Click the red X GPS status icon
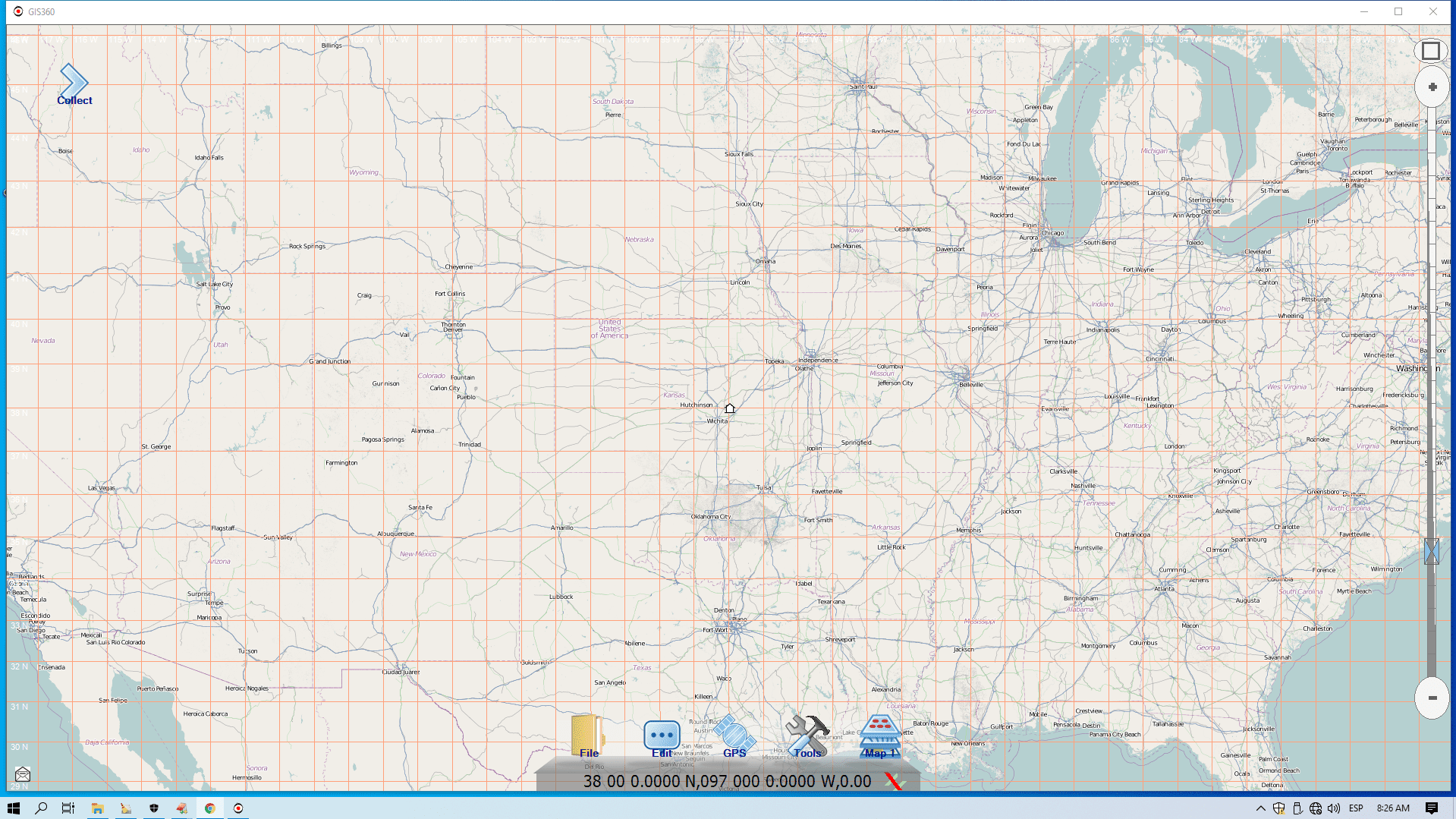This screenshot has width=1456, height=819. coord(894,781)
